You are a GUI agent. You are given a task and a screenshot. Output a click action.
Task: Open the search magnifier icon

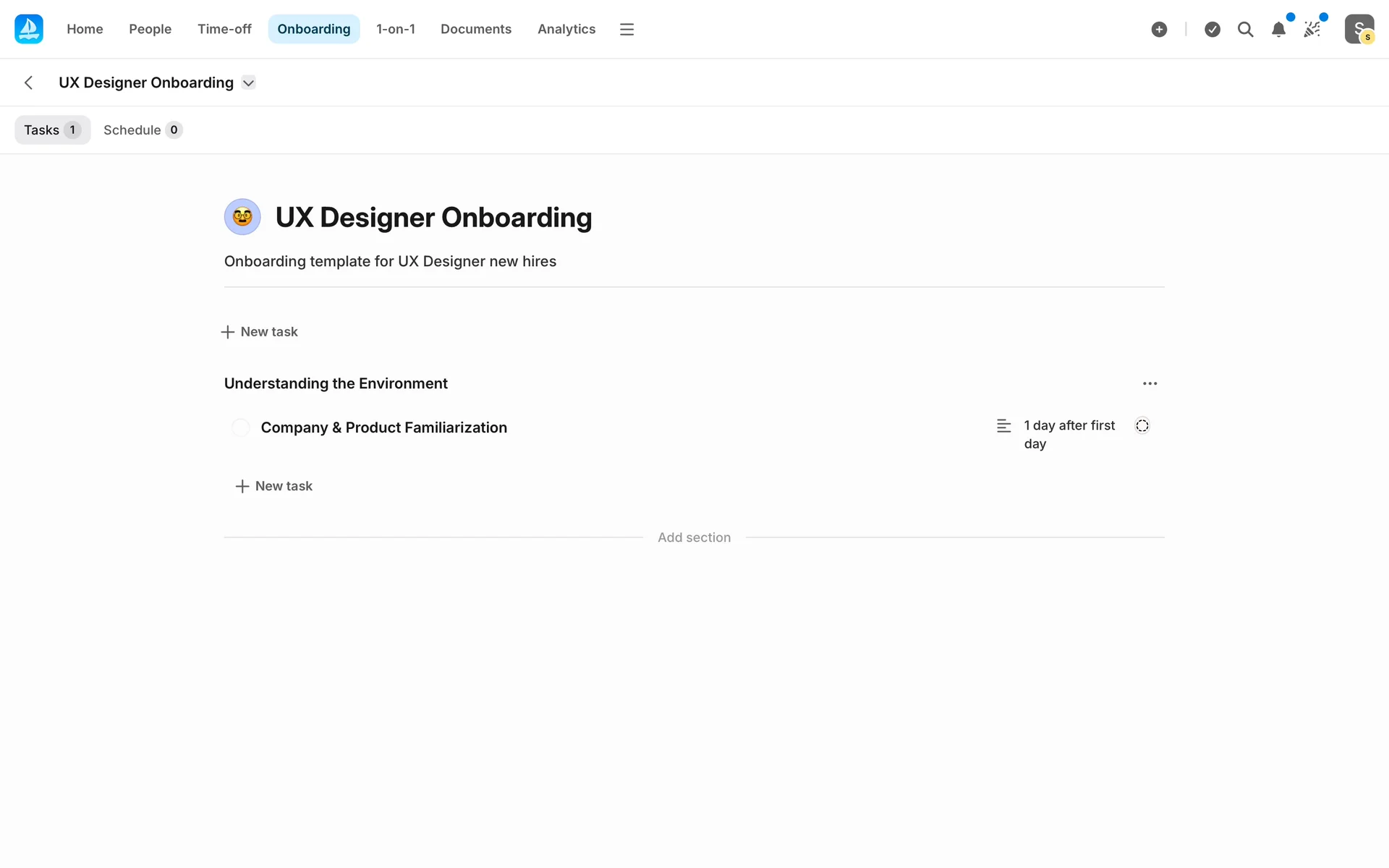coord(1245,29)
